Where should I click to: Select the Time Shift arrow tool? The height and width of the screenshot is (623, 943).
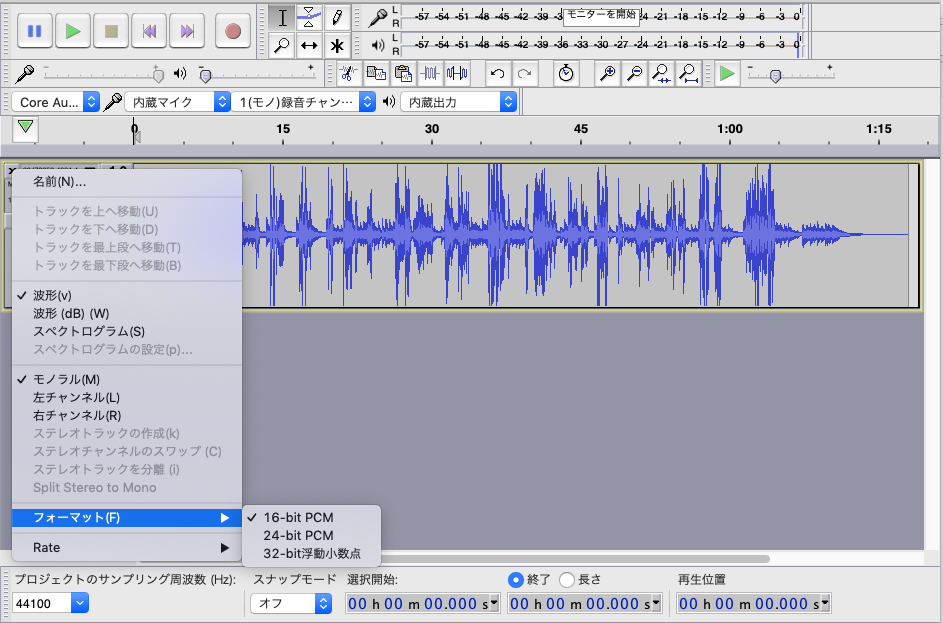click(x=309, y=45)
